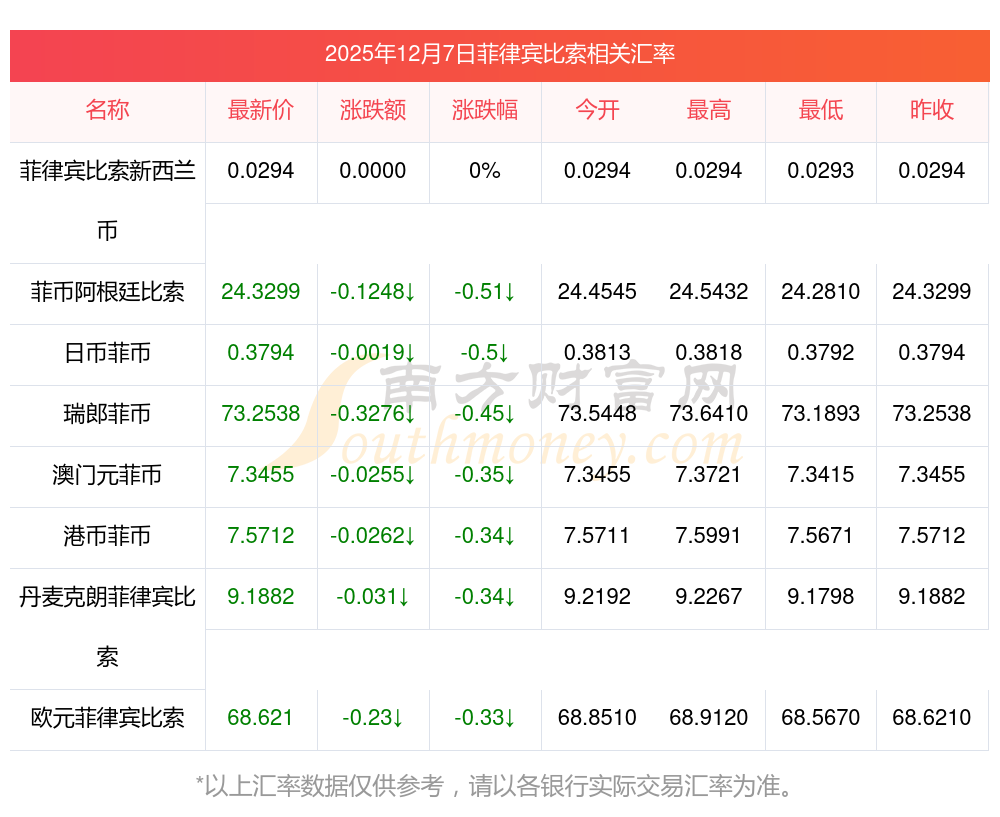Select the 港币菲币 row name
The image size is (1000, 817).
pyautogui.click(x=107, y=536)
